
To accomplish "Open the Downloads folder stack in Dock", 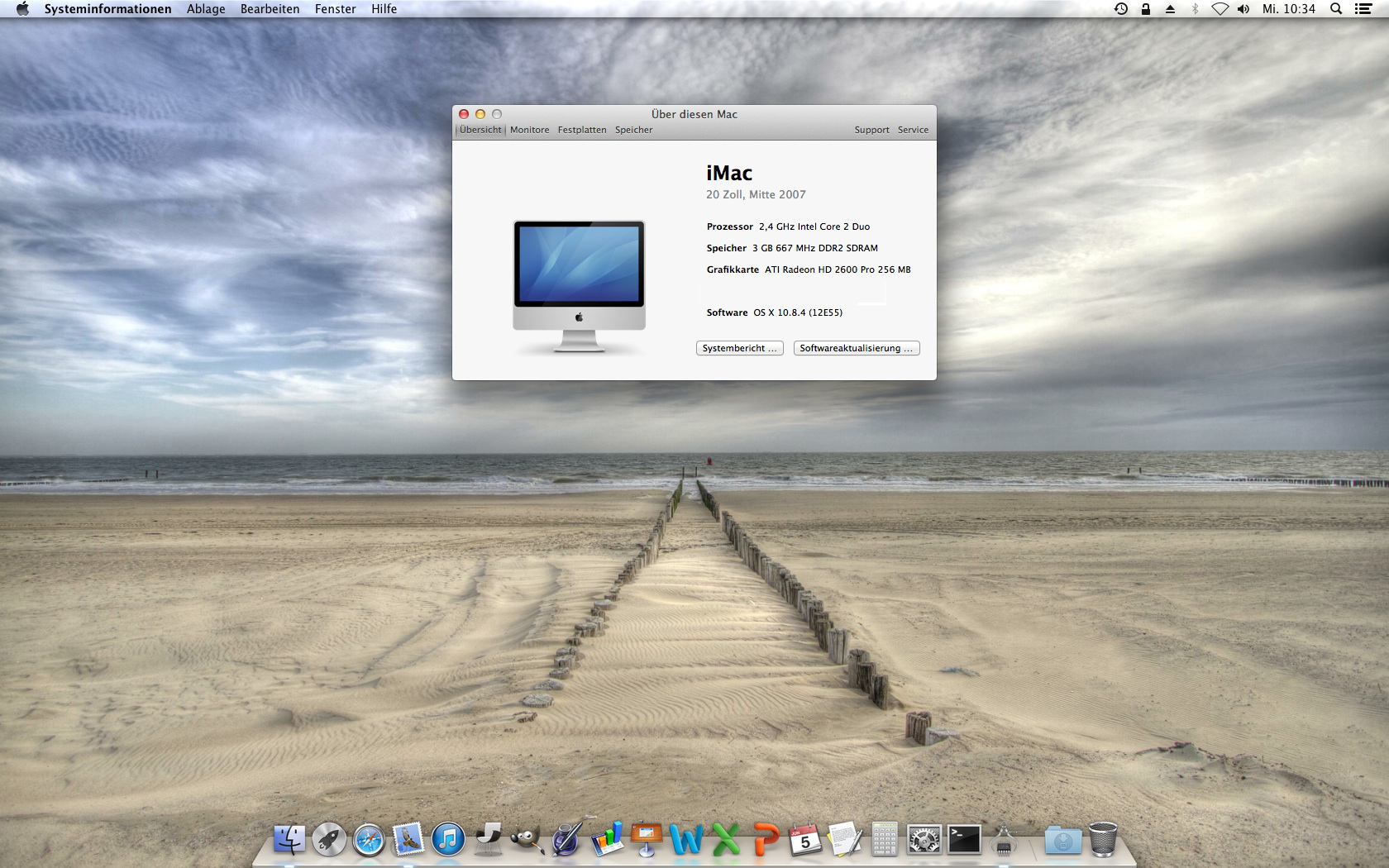I will 1063,840.
